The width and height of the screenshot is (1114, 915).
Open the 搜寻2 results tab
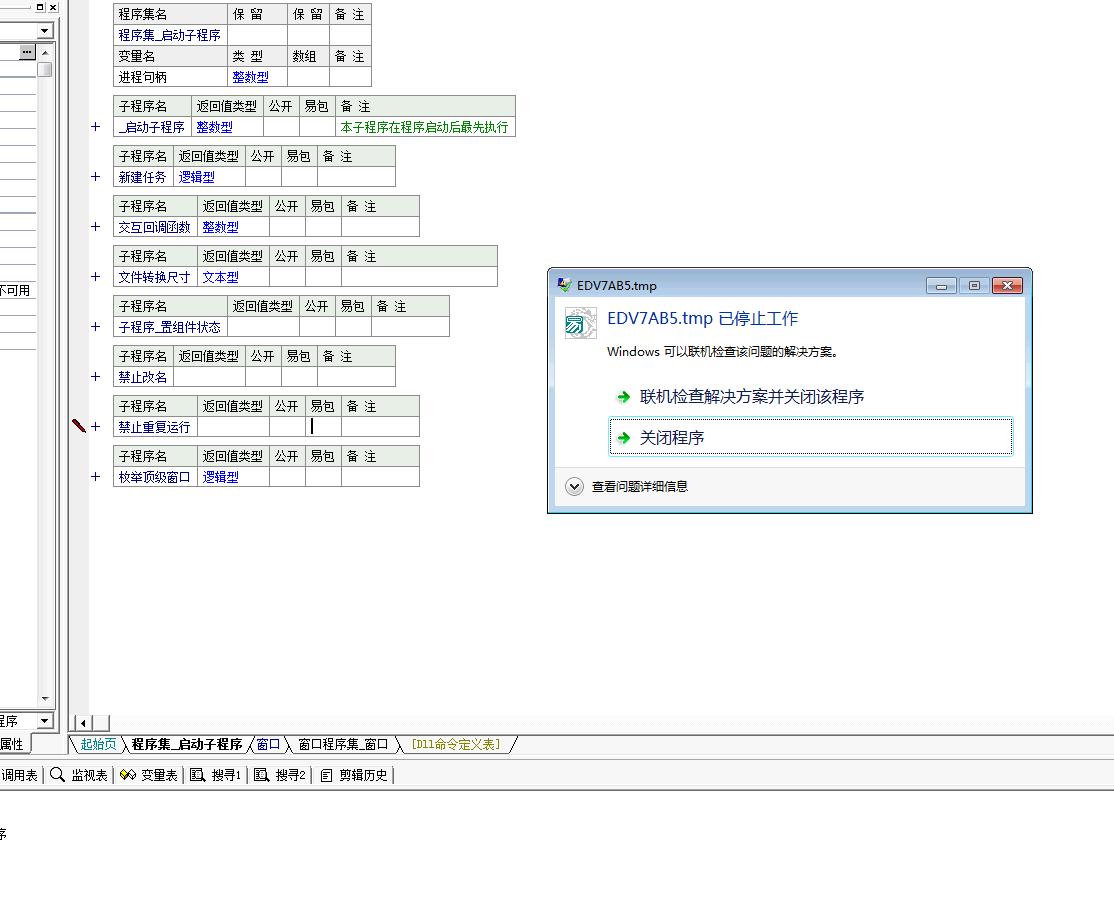click(280, 775)
